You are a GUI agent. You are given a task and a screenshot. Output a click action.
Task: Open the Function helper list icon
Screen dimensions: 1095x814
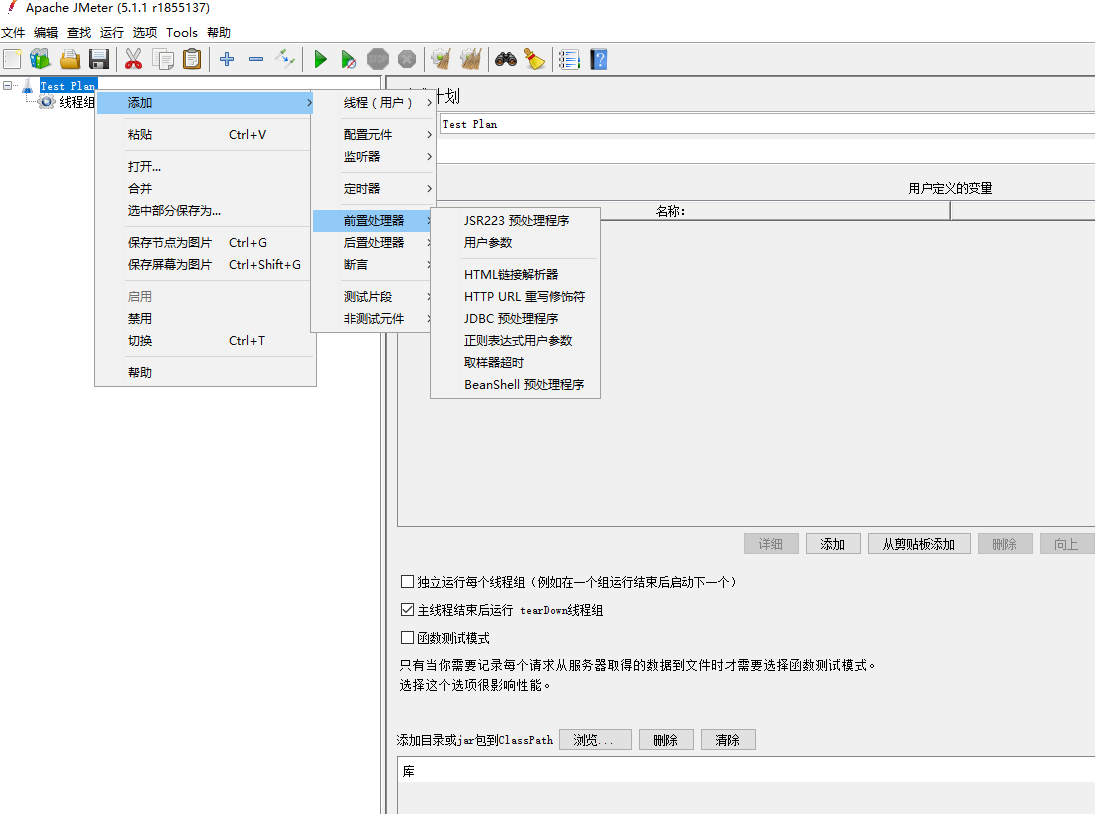(x=569, y=59)
